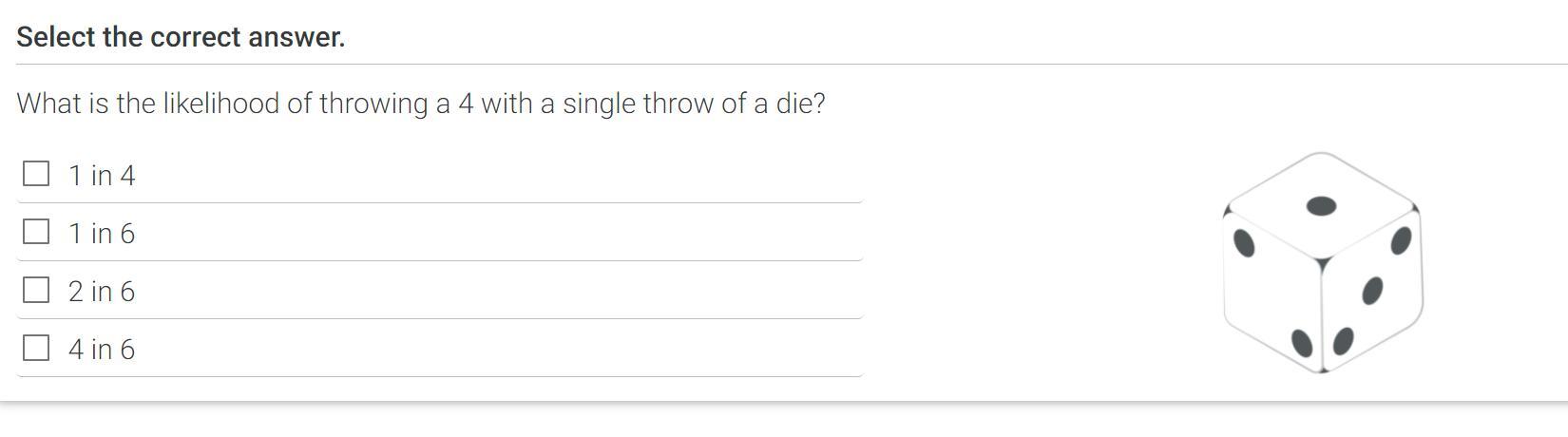The height and width of the screenshot is (437, 1568).
Task: Check the box beside 2 in 6
Action: tap(36, 290)
